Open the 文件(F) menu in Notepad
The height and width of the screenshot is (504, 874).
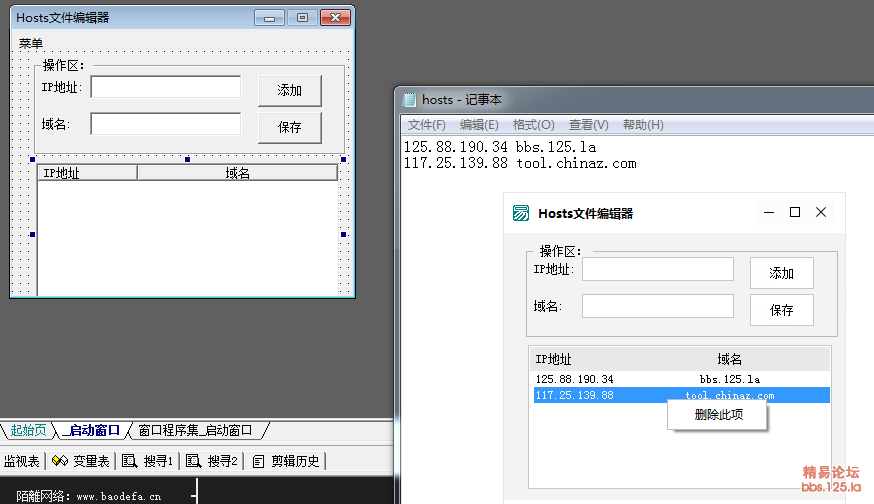coord(426,125)
